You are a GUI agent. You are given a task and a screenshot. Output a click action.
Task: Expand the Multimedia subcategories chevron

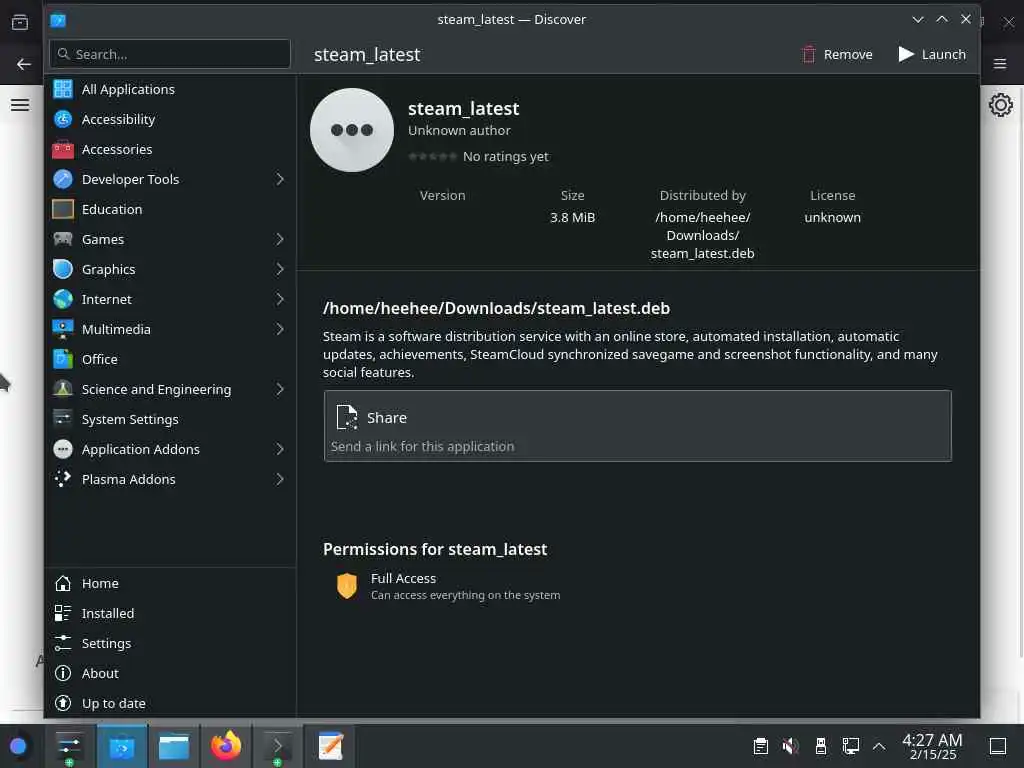280,329
